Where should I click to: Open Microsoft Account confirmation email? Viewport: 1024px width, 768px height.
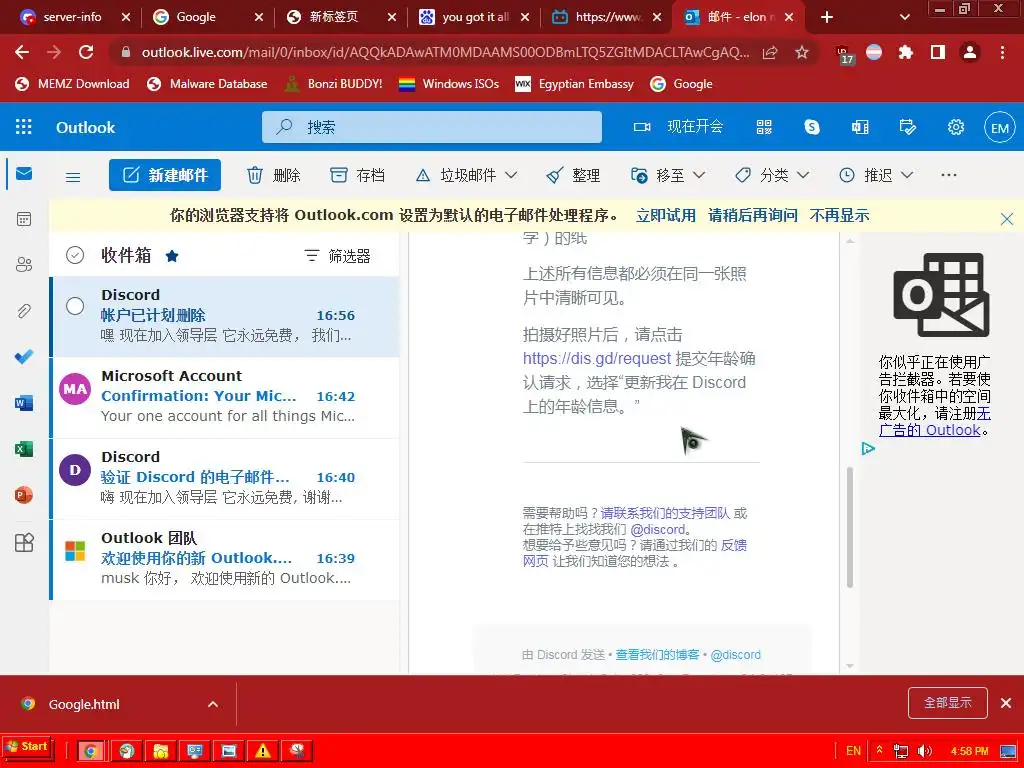coord(225,397)
